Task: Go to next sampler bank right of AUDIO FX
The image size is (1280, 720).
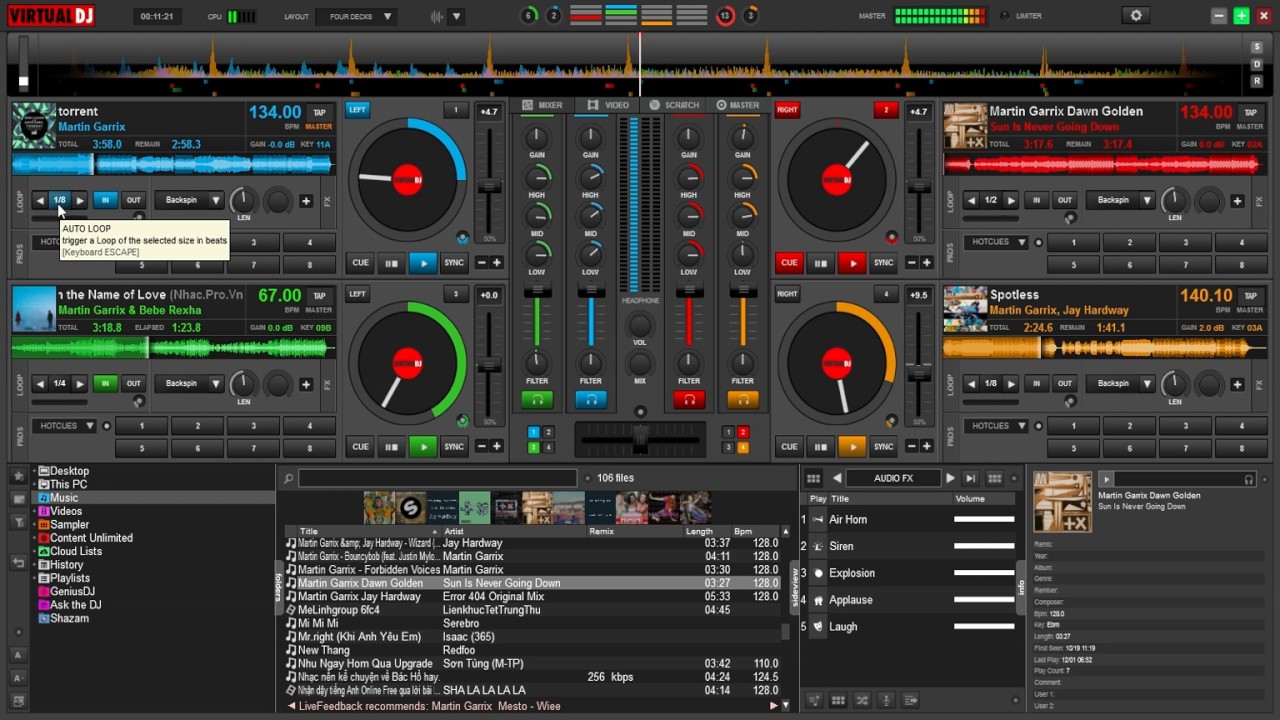Action: click(x=950, y=479)
